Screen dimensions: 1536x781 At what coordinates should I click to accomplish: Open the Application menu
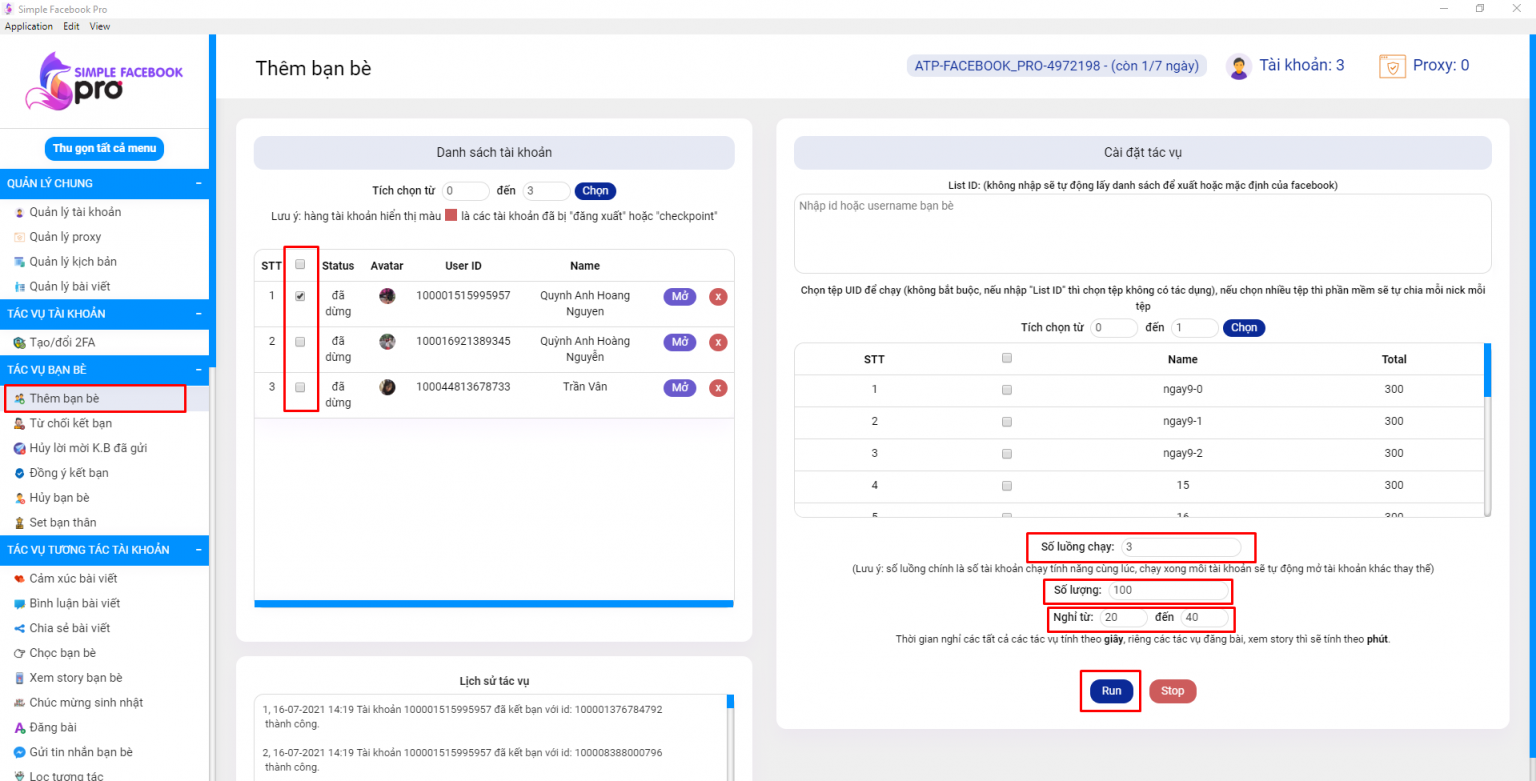pyautogui.click(x=28, y=26)
